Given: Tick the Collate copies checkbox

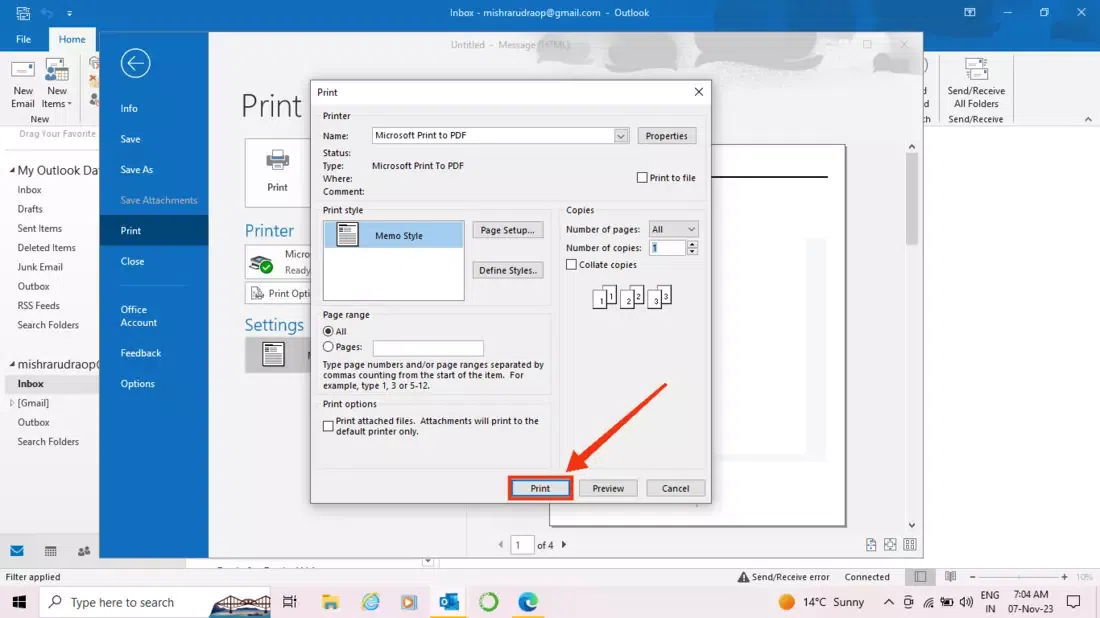Looking at the screenshot, I should tap(572, 264).
